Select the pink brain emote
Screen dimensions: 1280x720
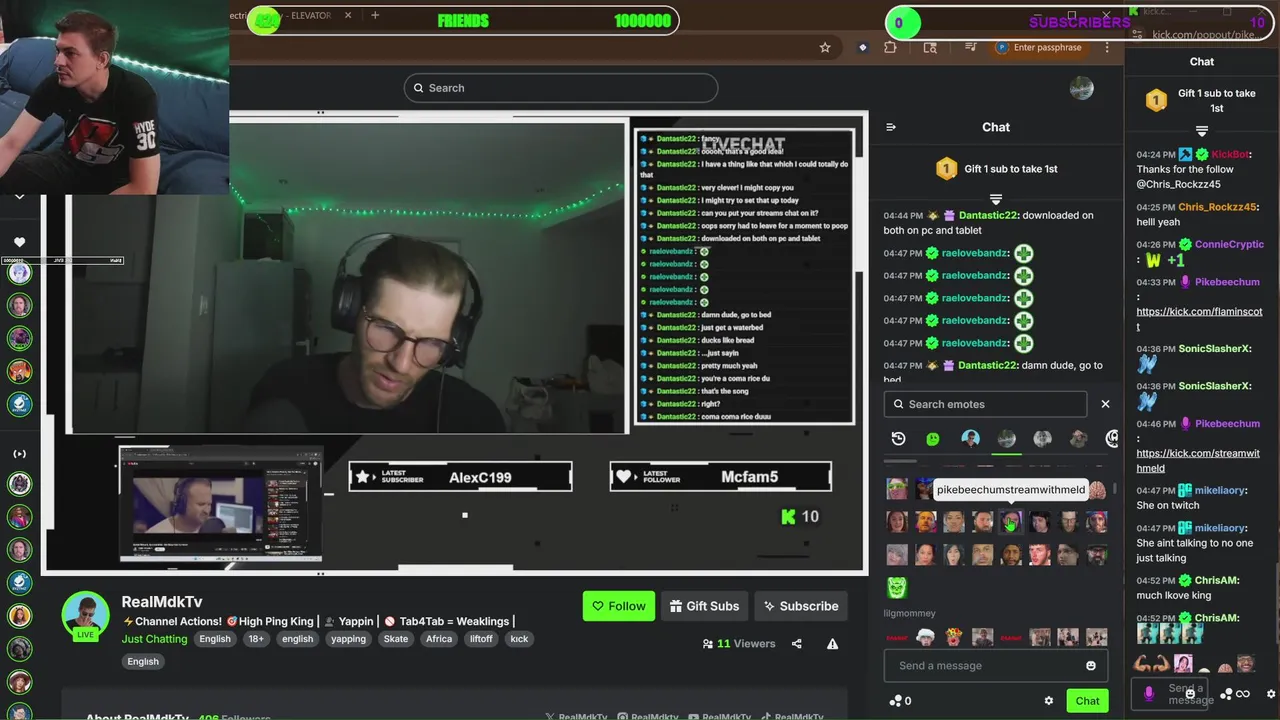coord(1097,490)
